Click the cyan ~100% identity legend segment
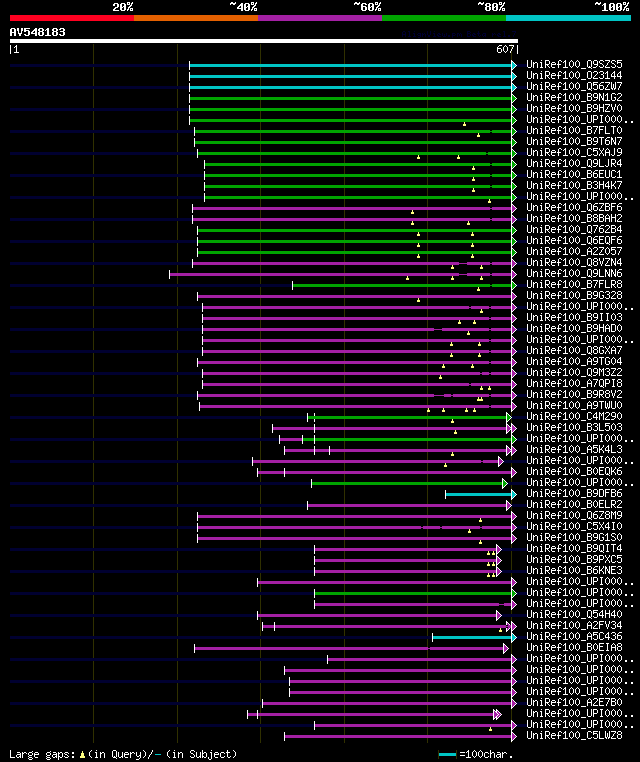This screenshot has width=640, height=762. click(x=568, y=18)
